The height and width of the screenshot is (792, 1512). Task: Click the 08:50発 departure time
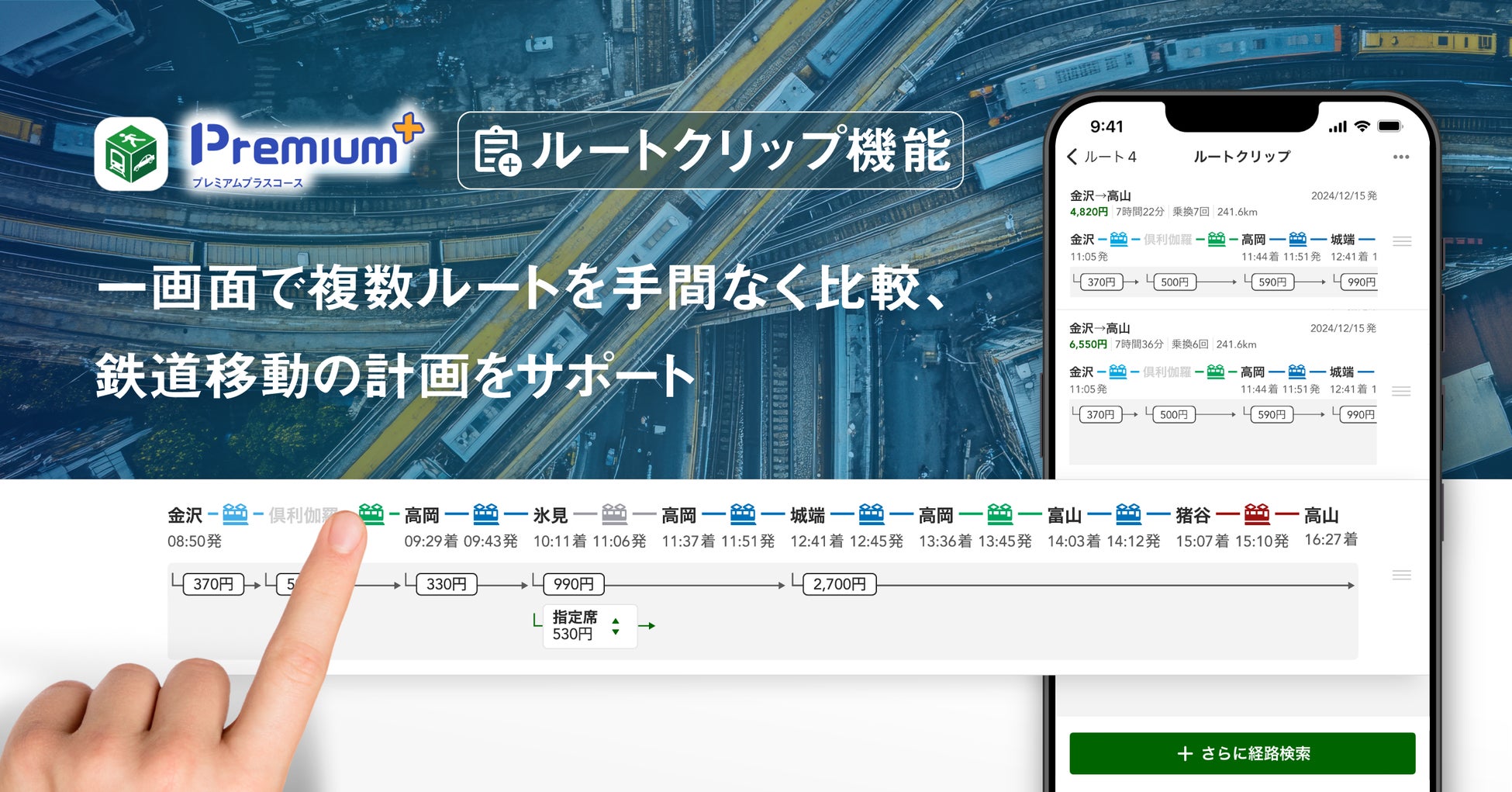(195, 541)
